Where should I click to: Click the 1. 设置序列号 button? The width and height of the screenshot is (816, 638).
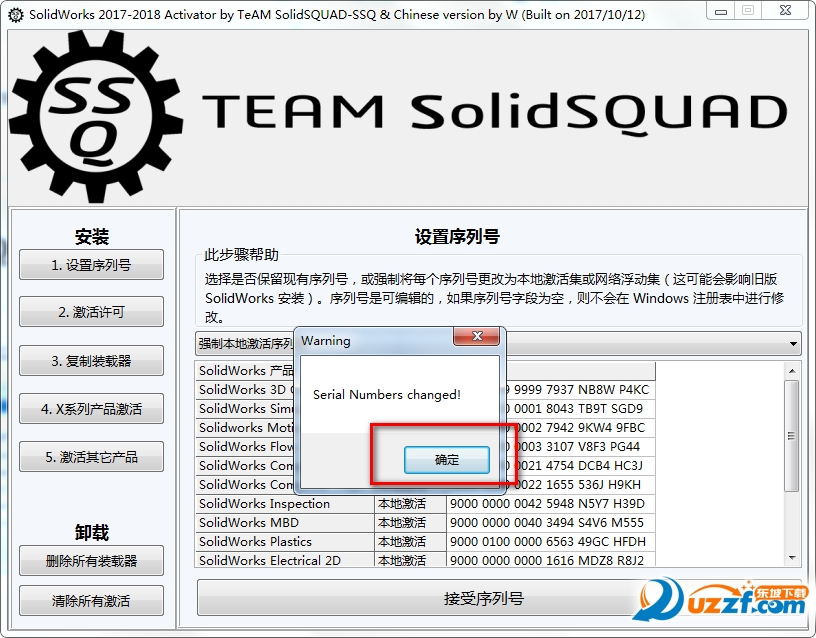92,265
